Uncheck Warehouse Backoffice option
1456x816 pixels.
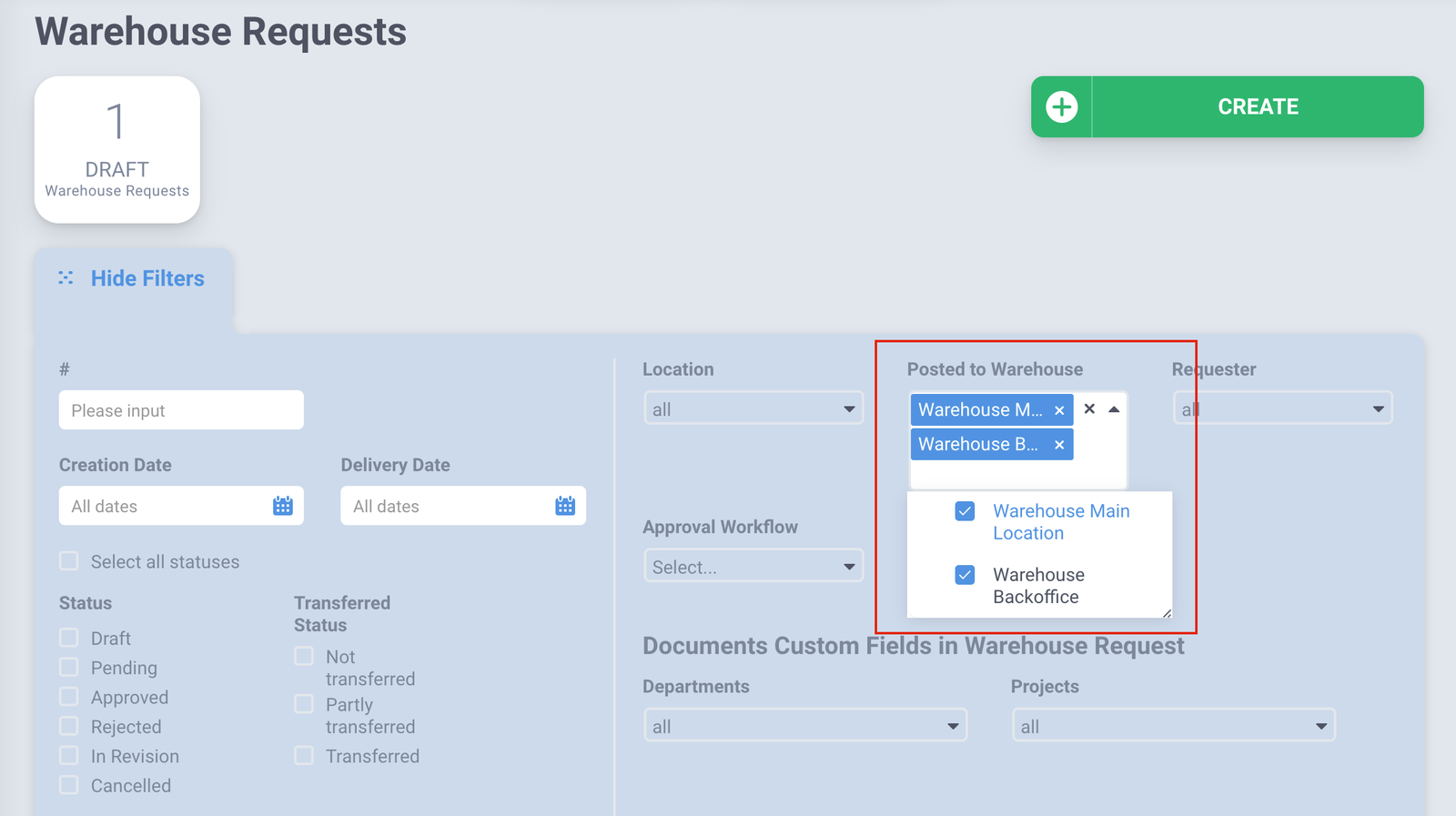966,575
